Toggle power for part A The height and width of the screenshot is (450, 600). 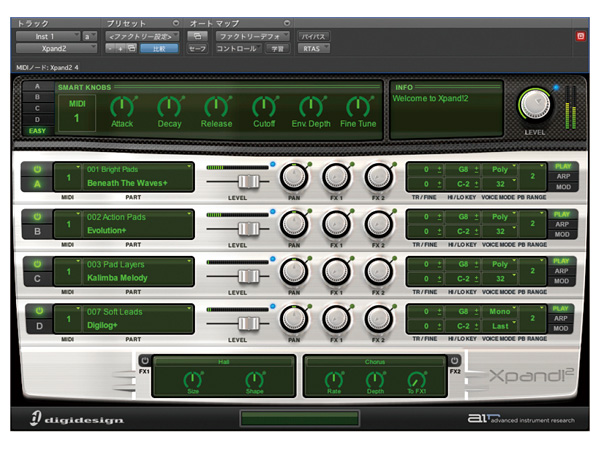(x=37, y=169)
